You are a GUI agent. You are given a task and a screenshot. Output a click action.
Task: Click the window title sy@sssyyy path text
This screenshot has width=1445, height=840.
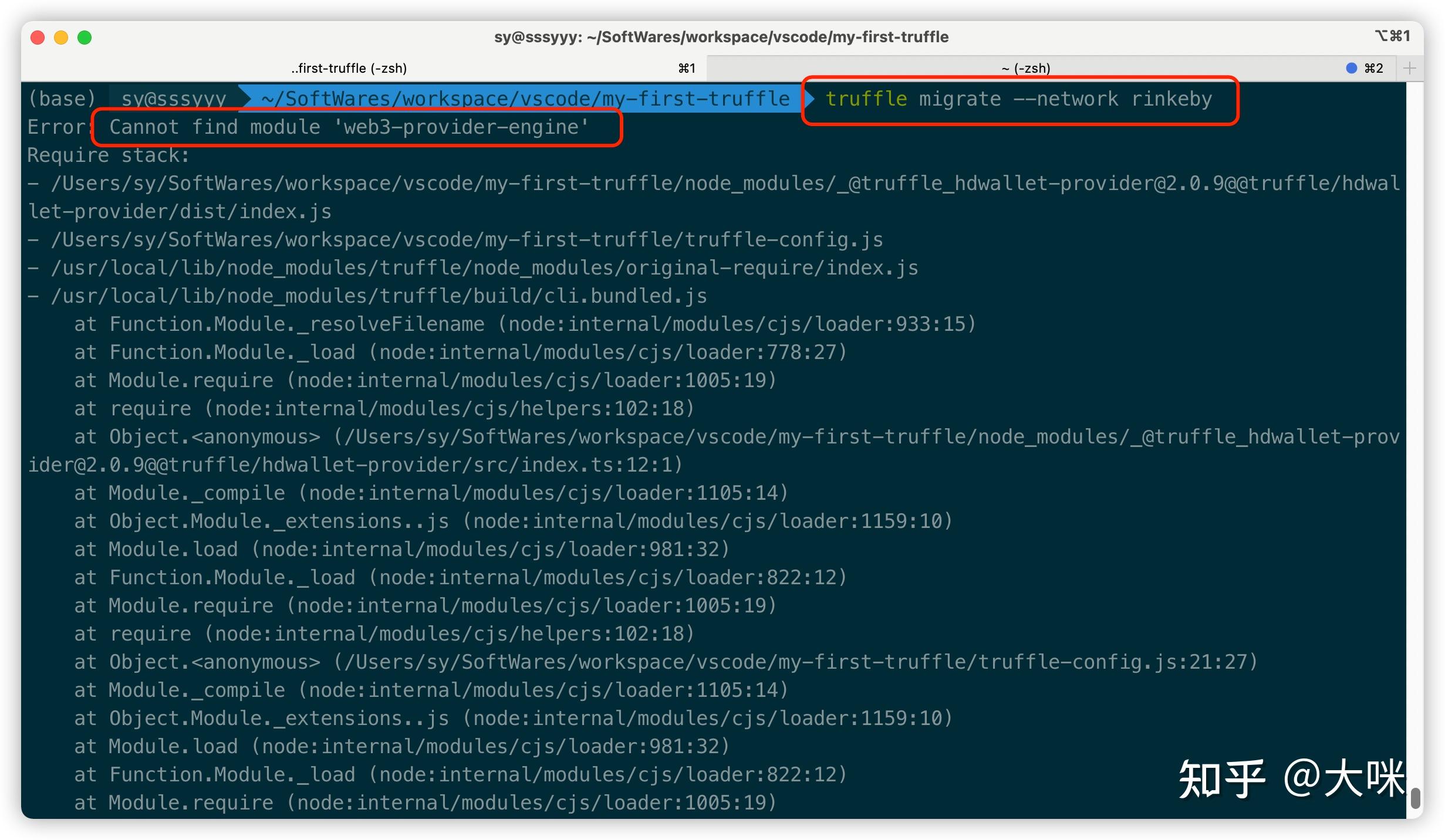[x=721, y=37]
